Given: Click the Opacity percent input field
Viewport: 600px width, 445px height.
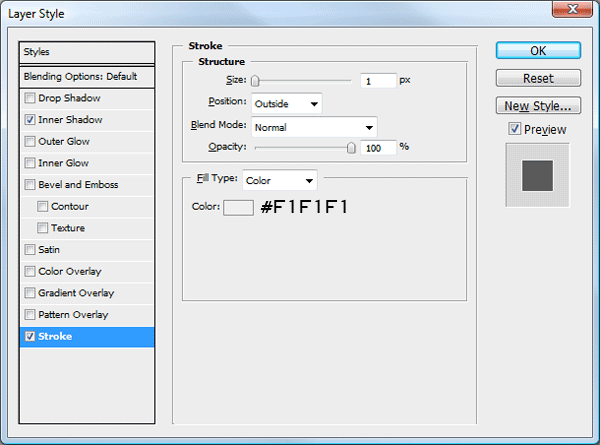Looking at the screenshot, I should [378, 148].
